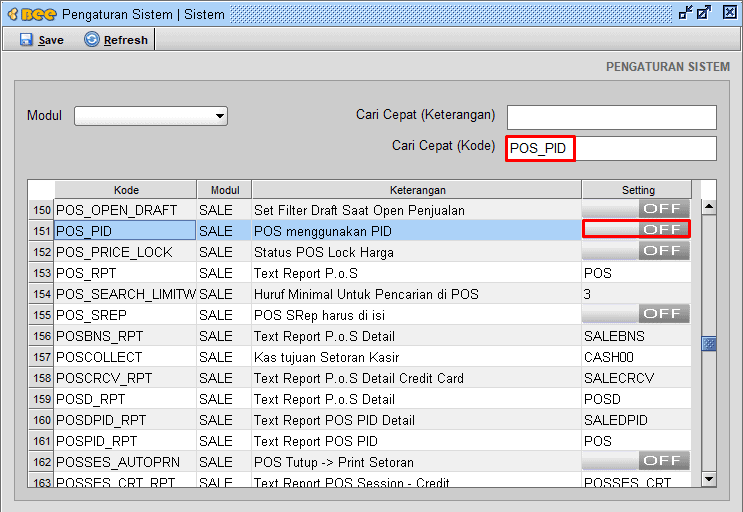Viewport: 743px width, 512px height.
Task: Toggle the POS_PID setting switch
Action: click(x=636, y=230)
